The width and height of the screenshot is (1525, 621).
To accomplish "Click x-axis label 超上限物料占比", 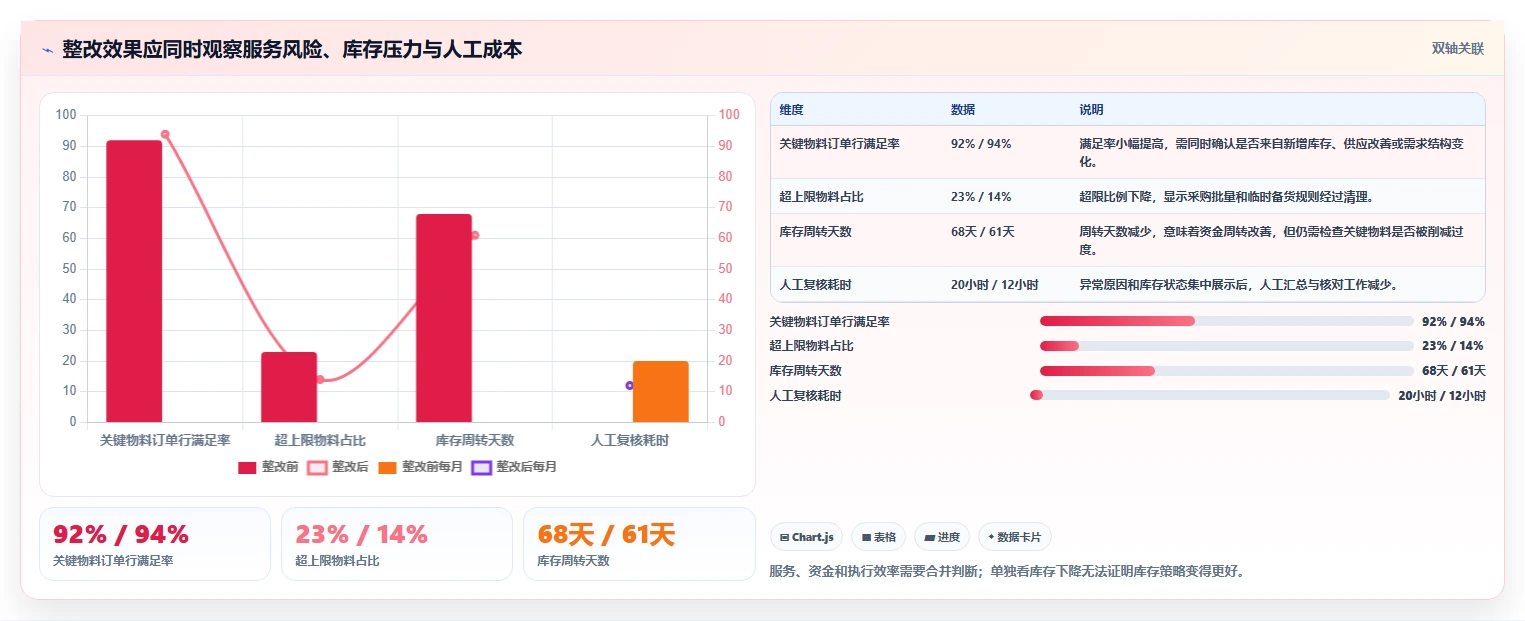I will 320,440.
